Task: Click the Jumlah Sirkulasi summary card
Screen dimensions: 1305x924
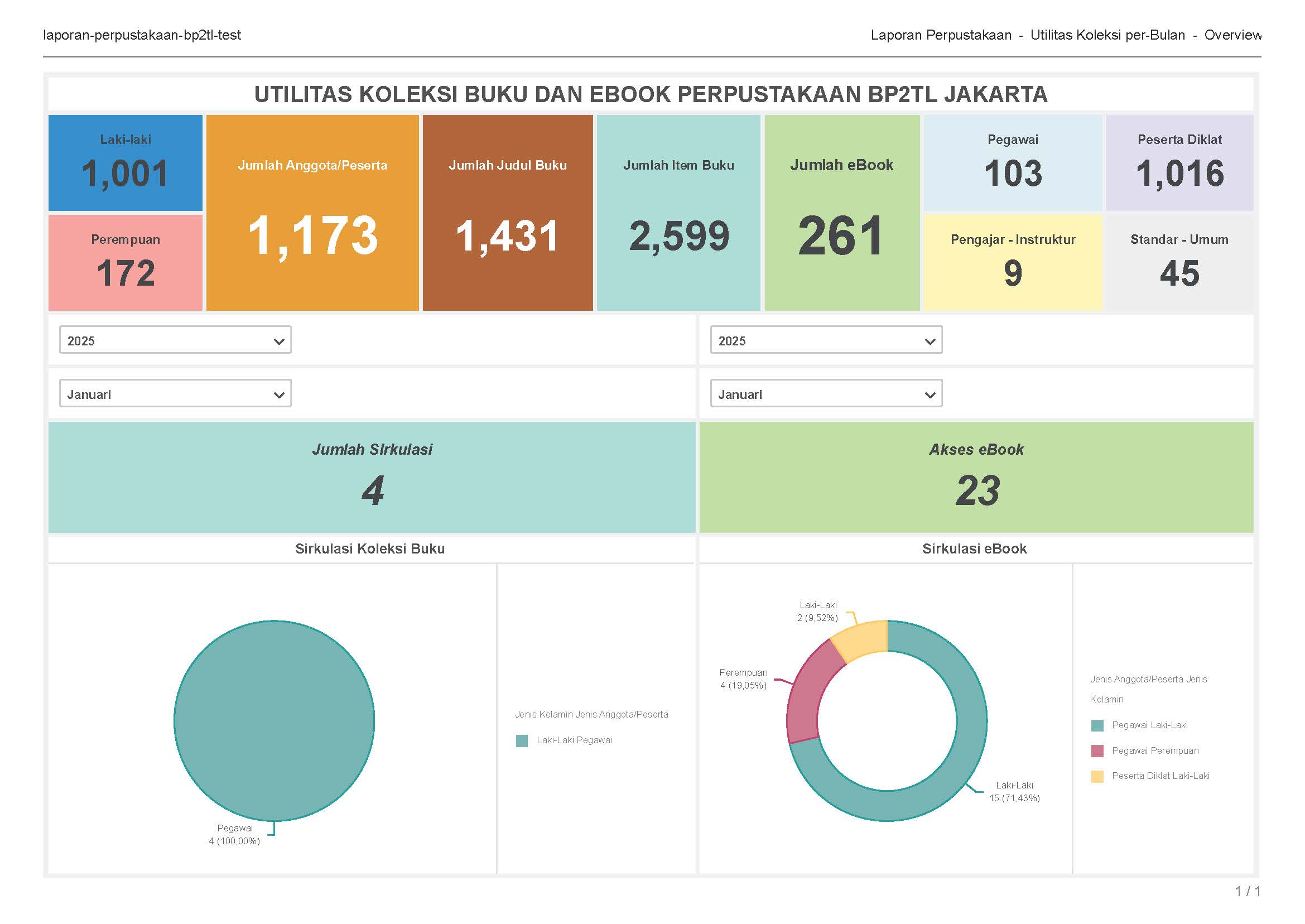Action: (372, 477)
